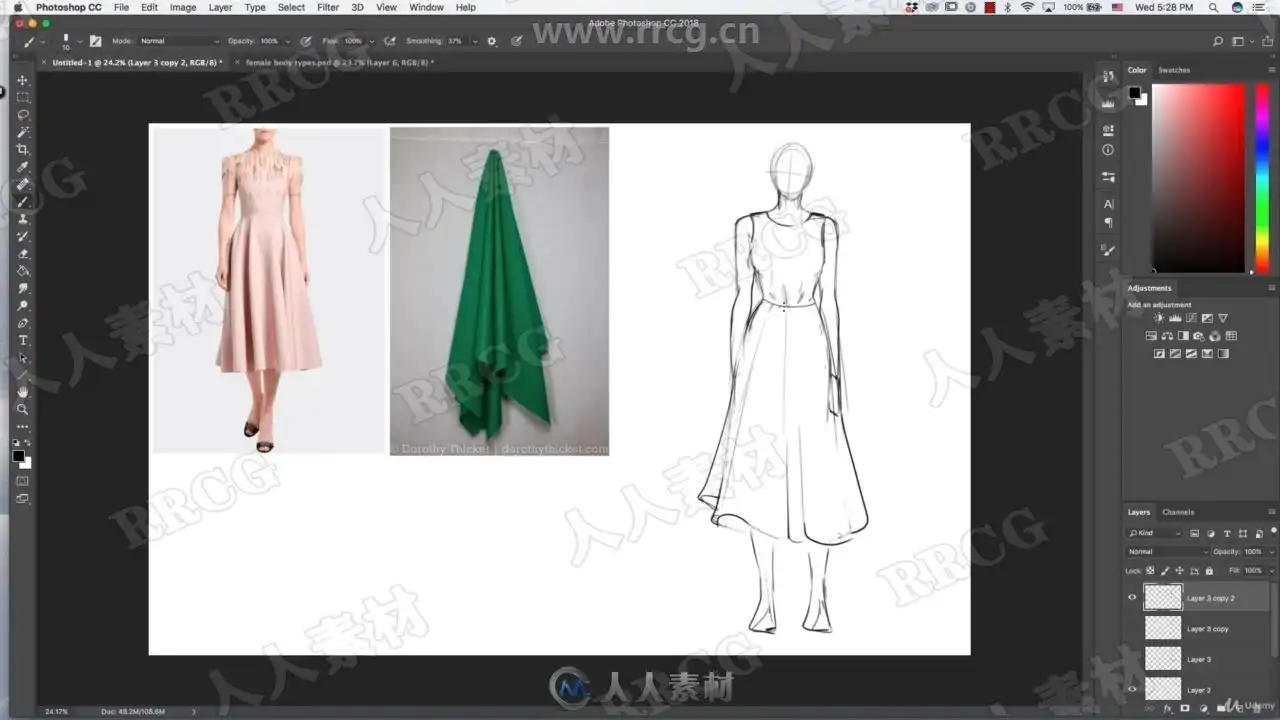Viewport: 1280px width, 720px height.
Task: Select the Healing Brush tool
Action: click(x=22, y=184)
